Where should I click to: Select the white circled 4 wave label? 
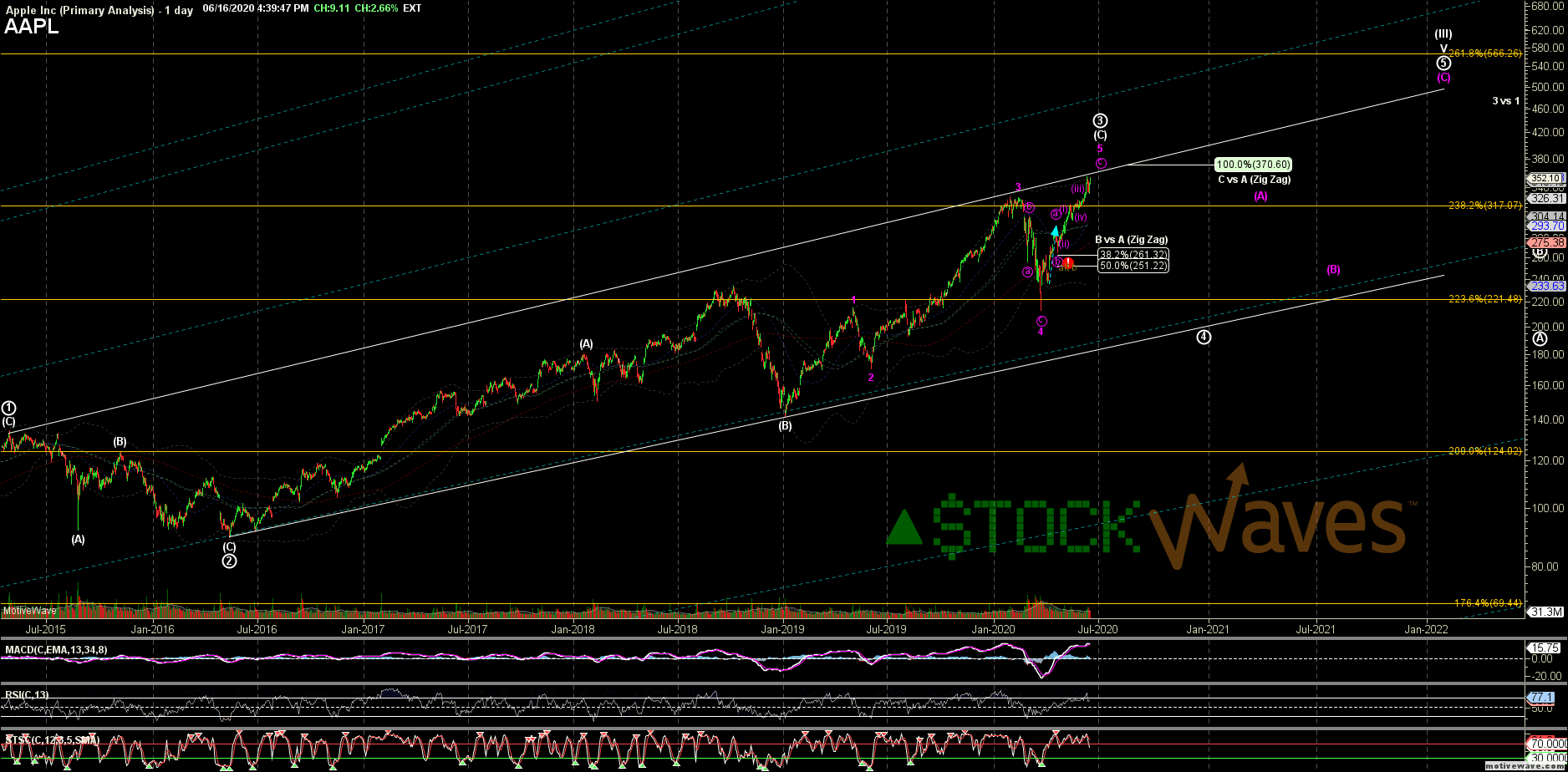[1204, 337]
